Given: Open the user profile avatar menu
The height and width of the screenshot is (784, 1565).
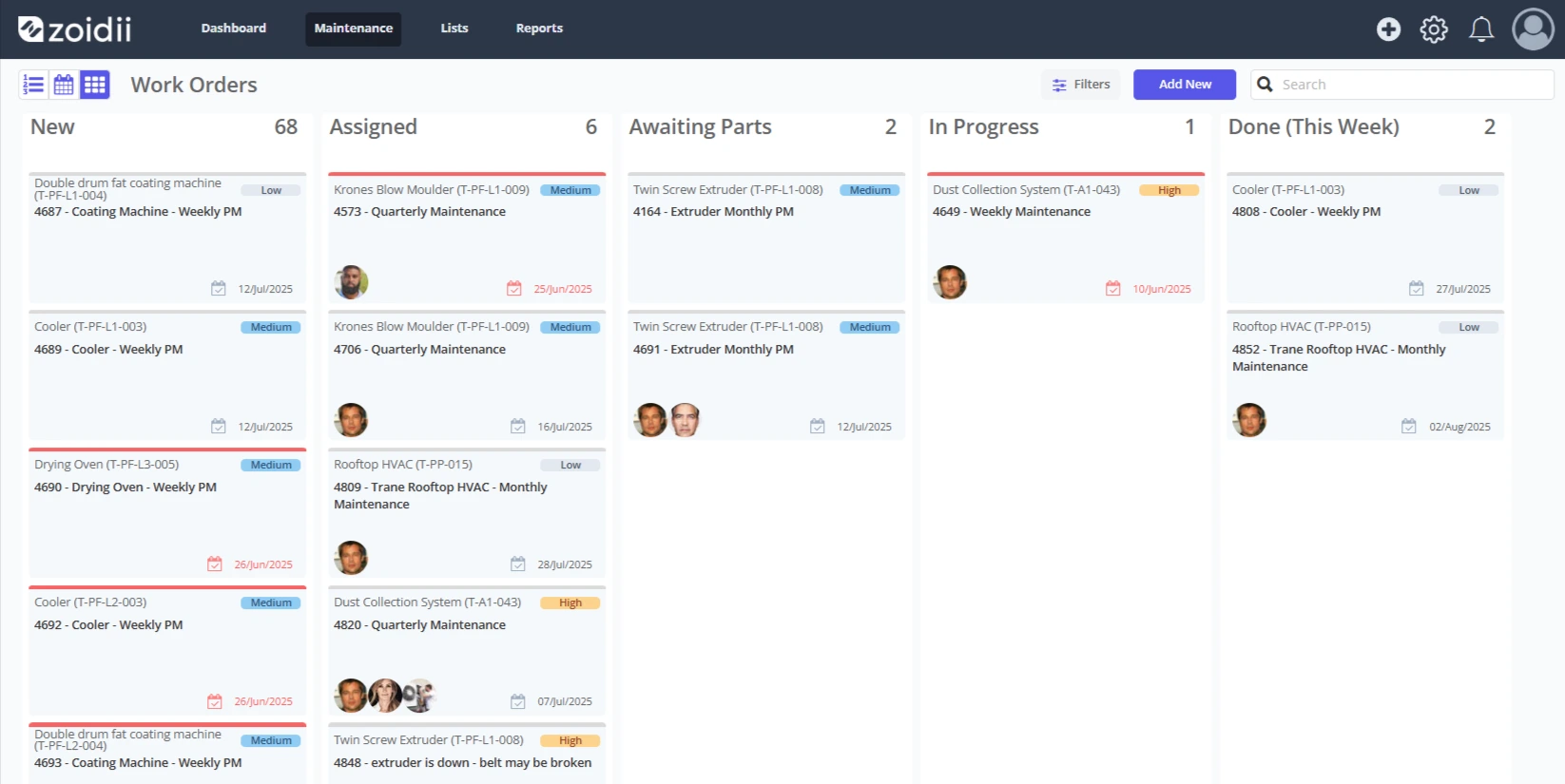Looking at the screenshot, I should (1533, 29).
